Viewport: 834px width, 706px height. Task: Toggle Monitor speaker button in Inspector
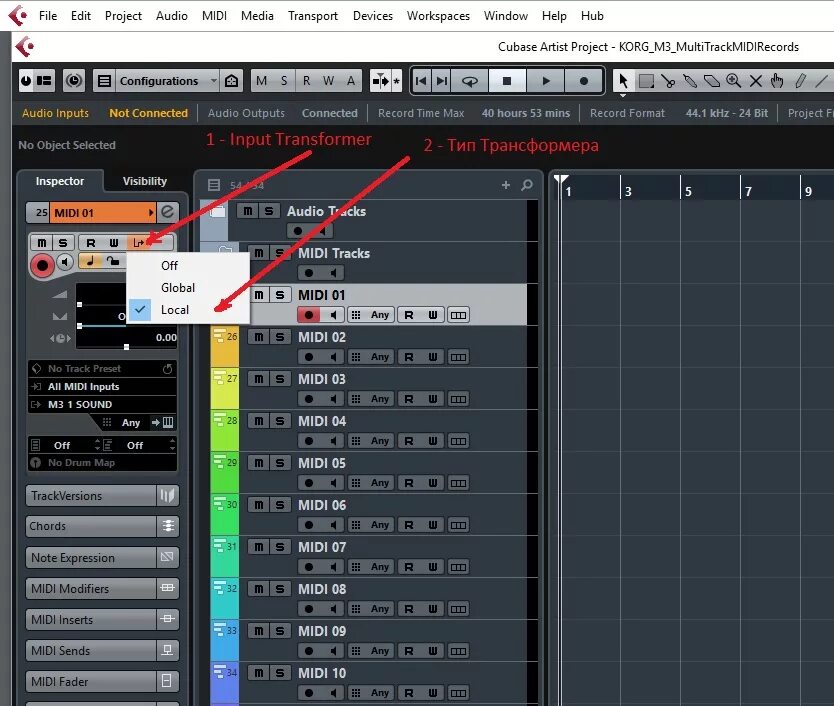tap(65, 262)
